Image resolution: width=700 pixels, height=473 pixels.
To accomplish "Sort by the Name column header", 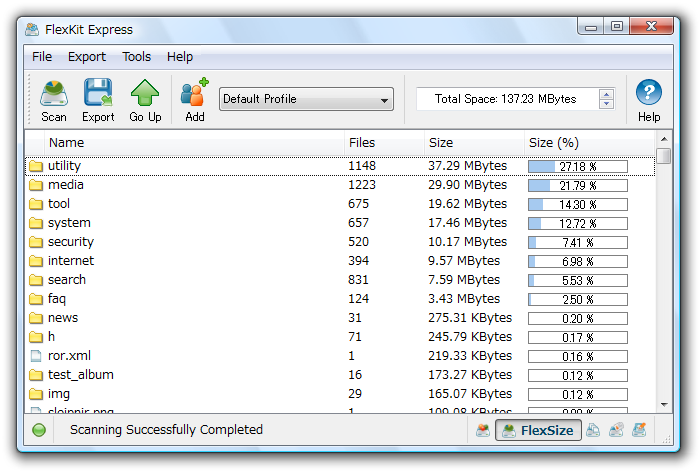I will pyautogui.click(x=194, y=143).
